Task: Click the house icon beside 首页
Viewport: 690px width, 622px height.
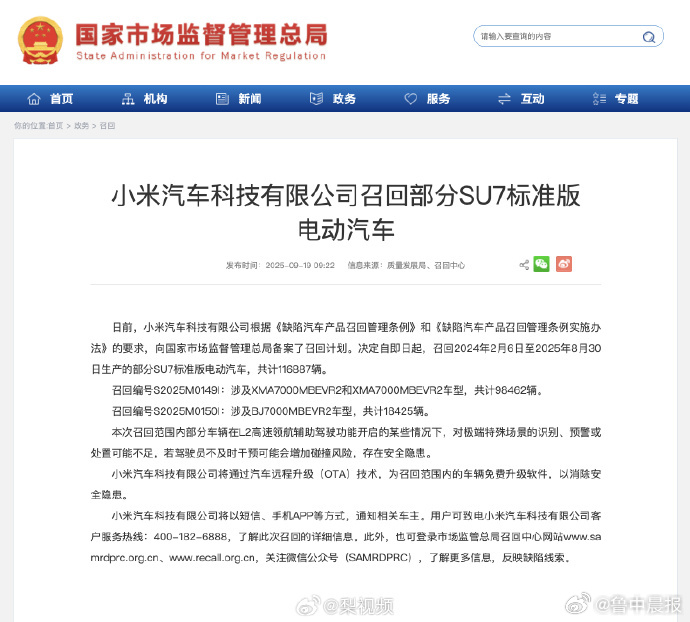Action: tap(34, 99)
